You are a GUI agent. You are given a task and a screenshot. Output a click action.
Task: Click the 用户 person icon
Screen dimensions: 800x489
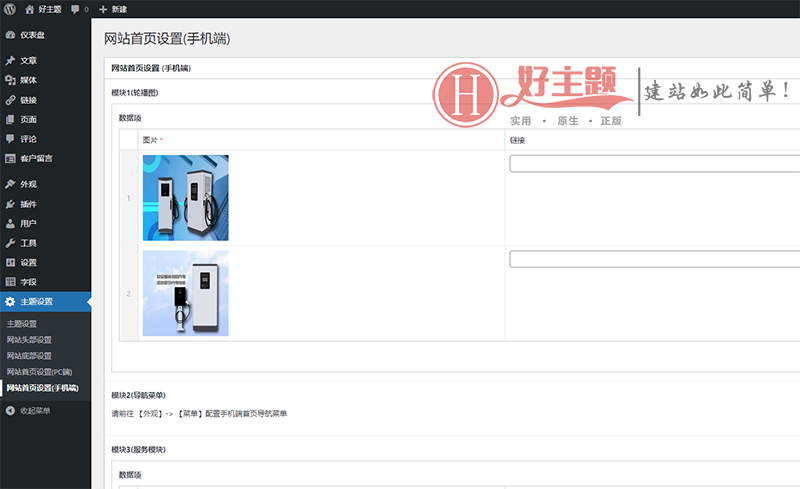click(x=10, y=224)
